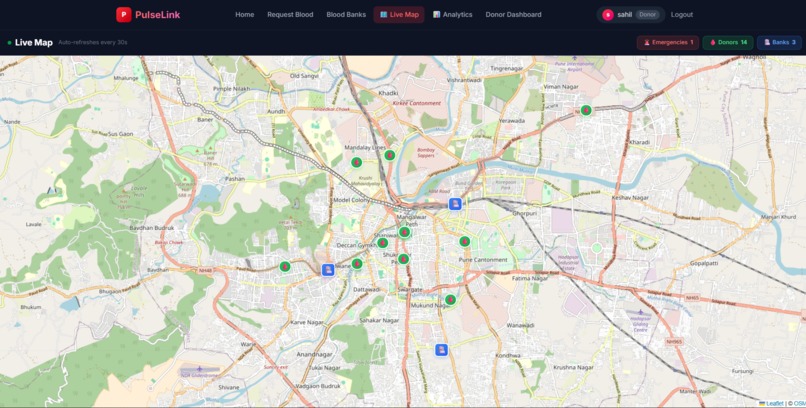806x408 pixels.
Task: Select the Live Map tab
Action: [399, 14]
